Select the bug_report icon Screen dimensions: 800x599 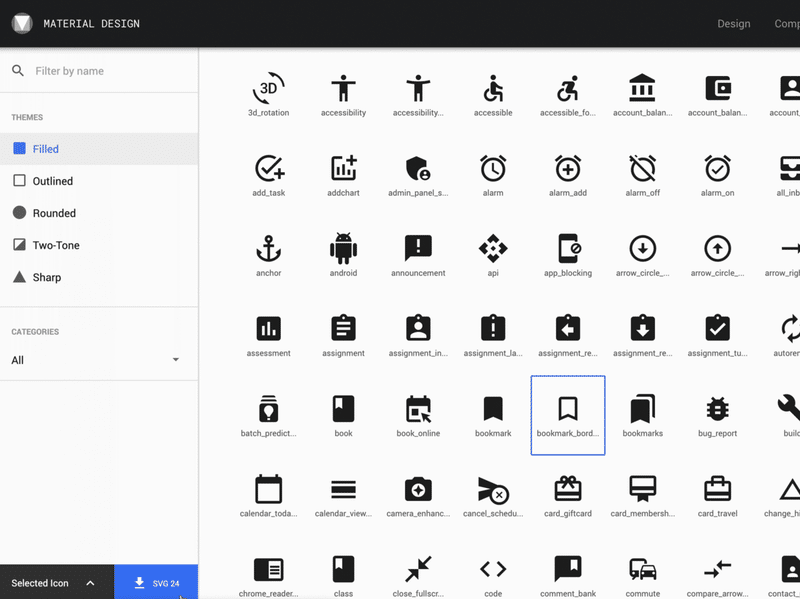(x=717, y=409)
